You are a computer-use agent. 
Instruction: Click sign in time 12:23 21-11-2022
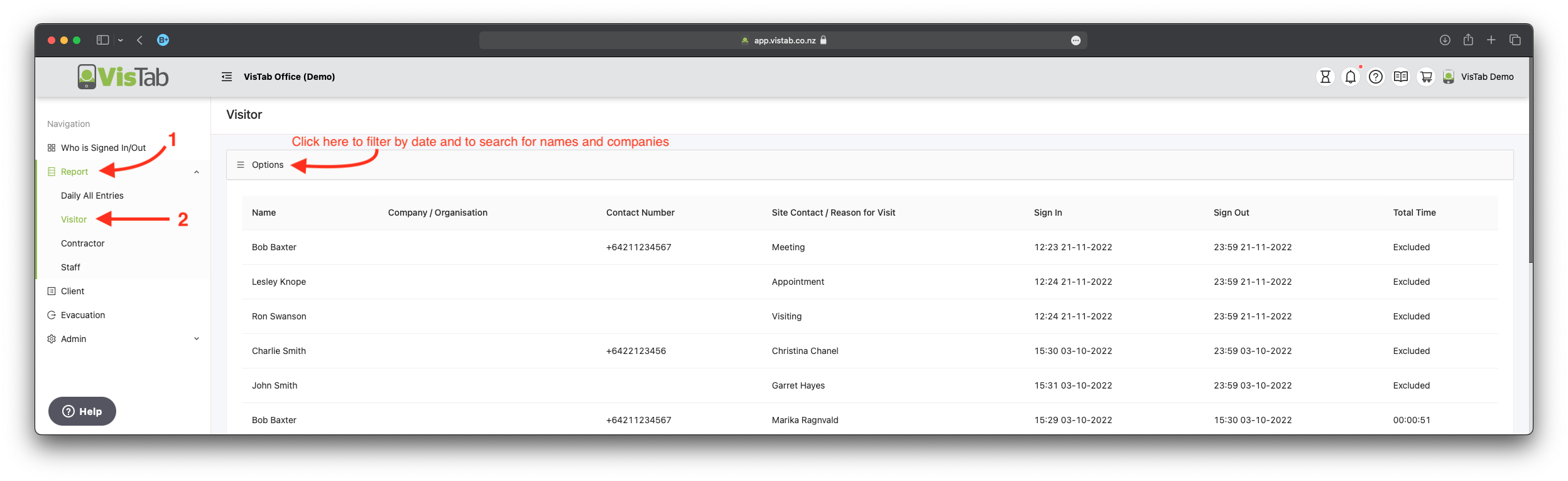(1073, 247)
